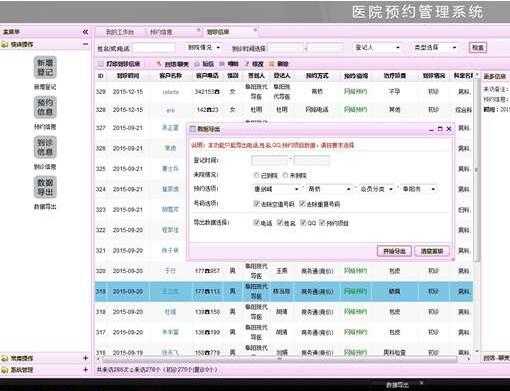Open the 数据导出 sidebar icon
The height and width of the screenshot is (391, 510).
coord(45,187)
